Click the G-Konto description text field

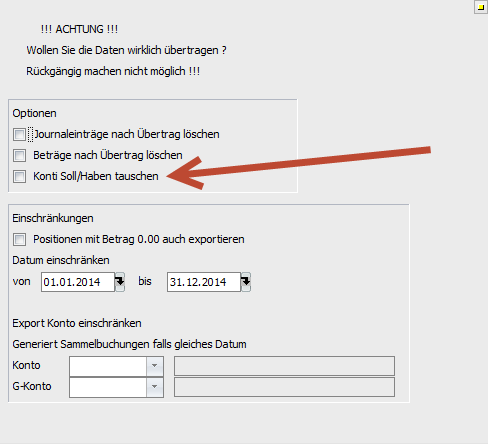pos(284,387)
